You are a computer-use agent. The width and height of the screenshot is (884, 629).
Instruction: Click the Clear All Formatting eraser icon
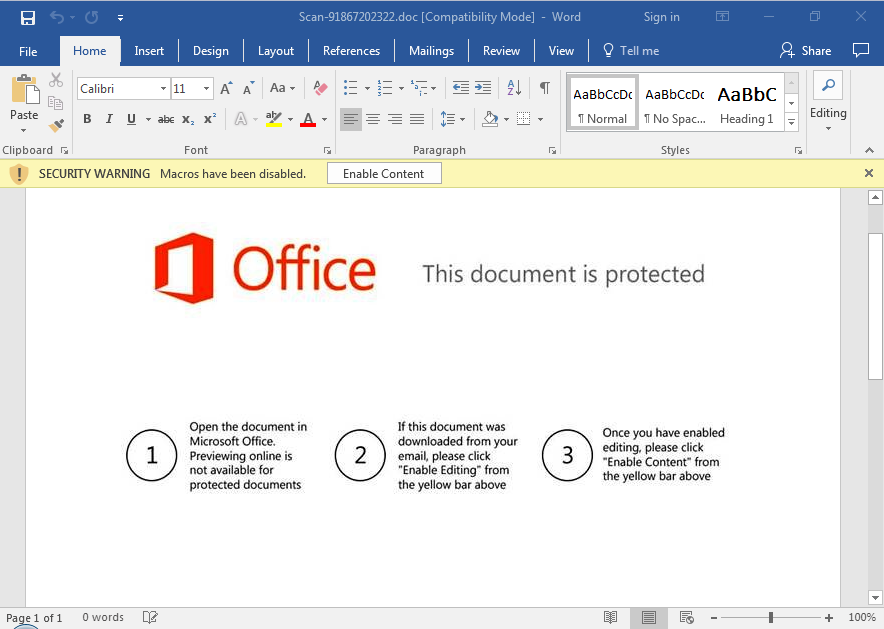pyautogui.click(x=320, y=89)
